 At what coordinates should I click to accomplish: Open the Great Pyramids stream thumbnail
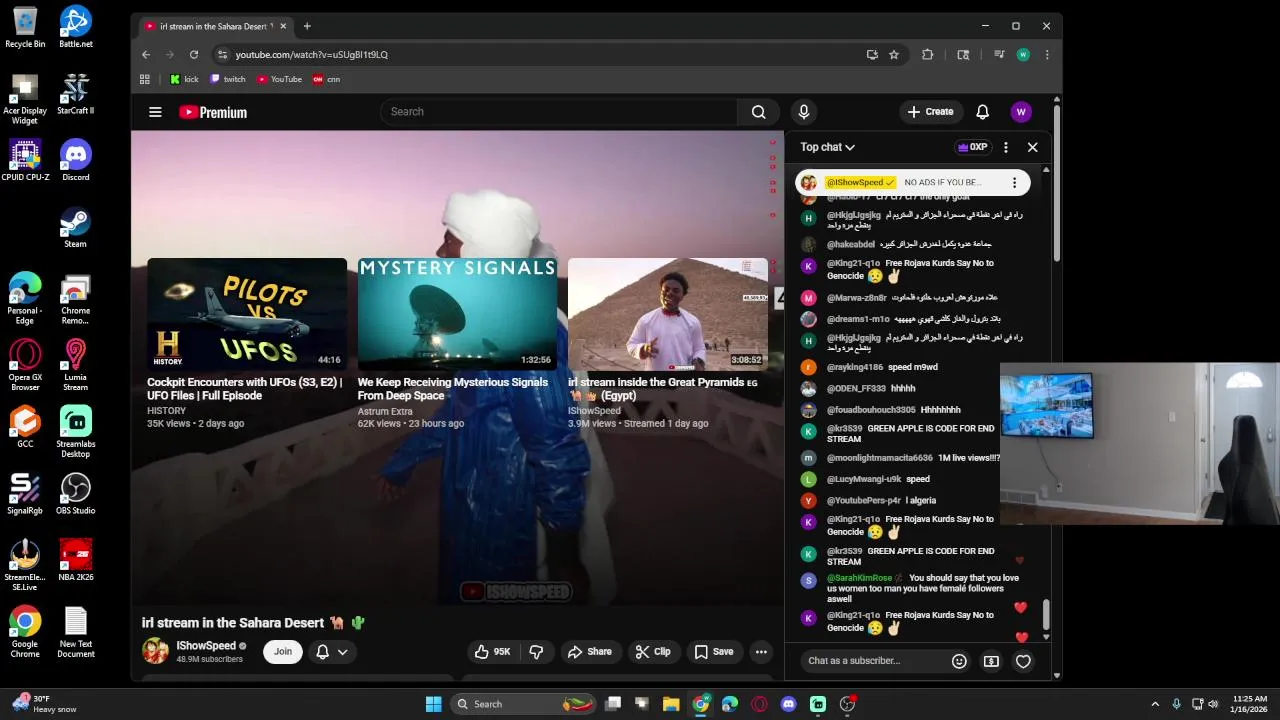pyautogui.click(x=667, y=314)
